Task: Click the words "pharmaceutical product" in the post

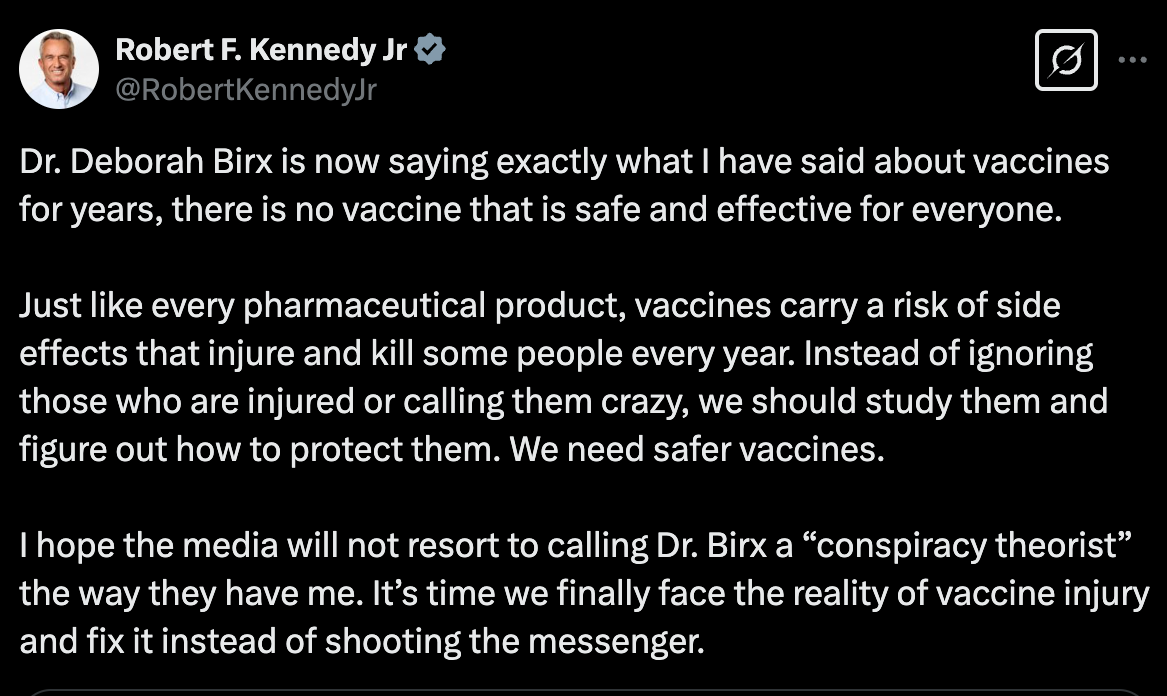Action: (x=434, y=306)
